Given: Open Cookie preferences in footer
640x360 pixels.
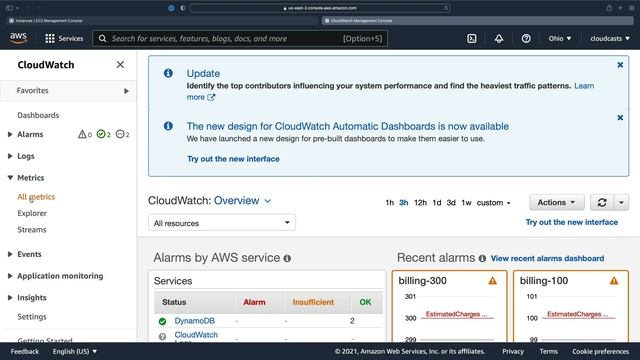Looking at the screenshot, I should click(x=600, y=351).
